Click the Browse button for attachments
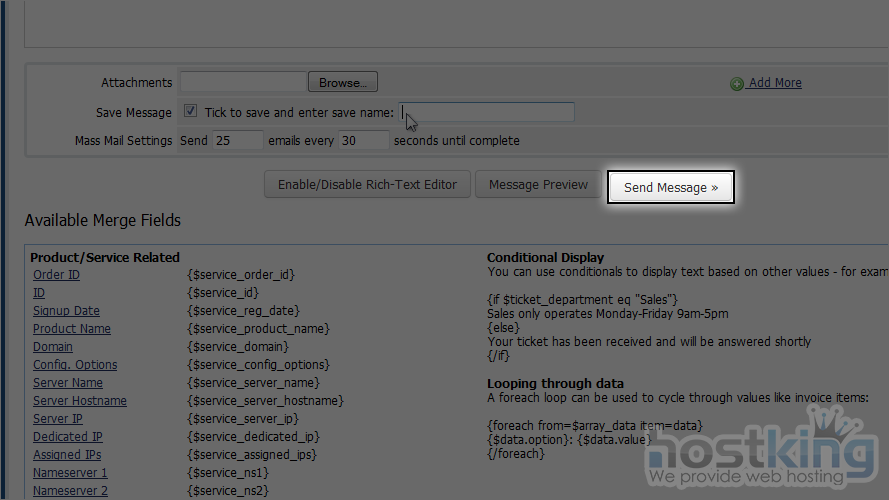This screenshot has width=889, height=500. [342, 83]
